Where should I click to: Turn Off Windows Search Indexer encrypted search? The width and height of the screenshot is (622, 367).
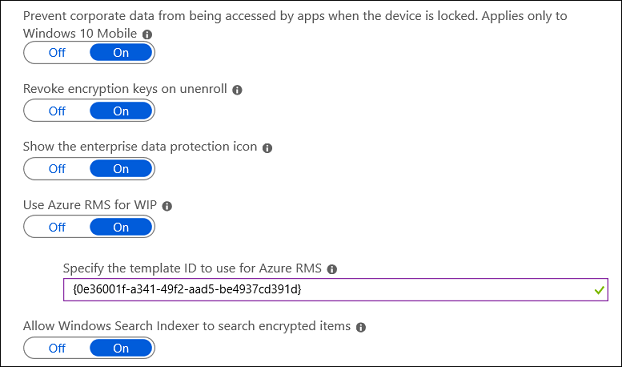(x=57, y=348)
